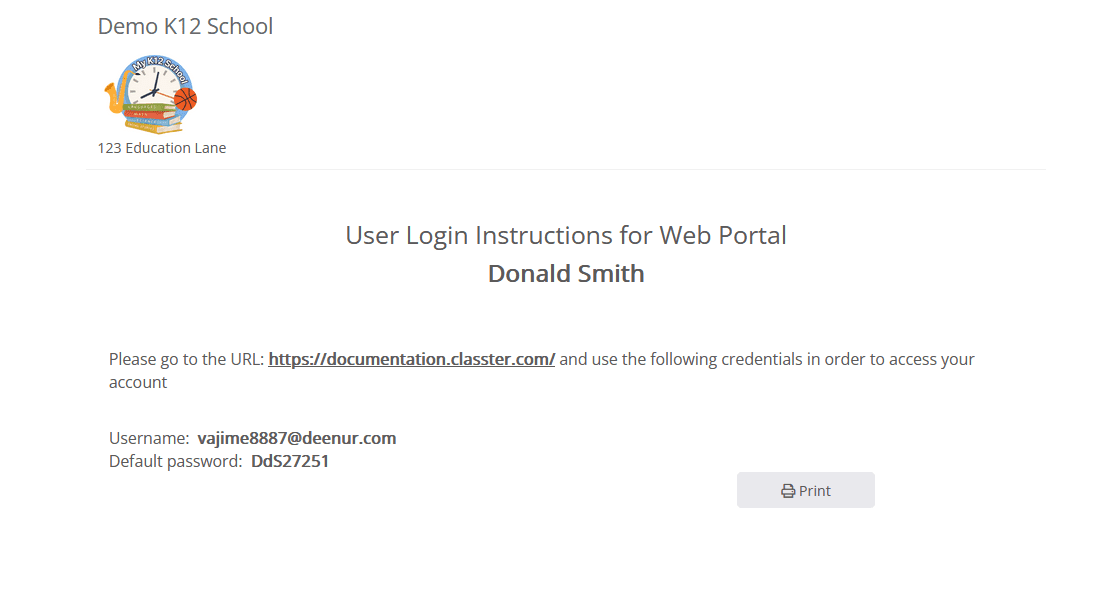Click the Username label
This screenshot has width=1113, height=594.
[149, 438]
